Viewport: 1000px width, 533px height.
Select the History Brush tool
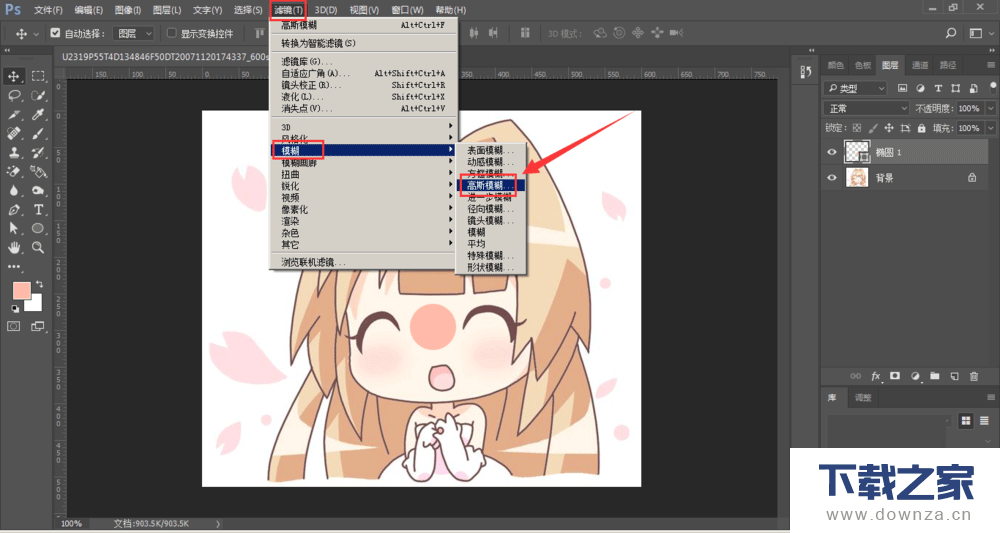[38, 153]
